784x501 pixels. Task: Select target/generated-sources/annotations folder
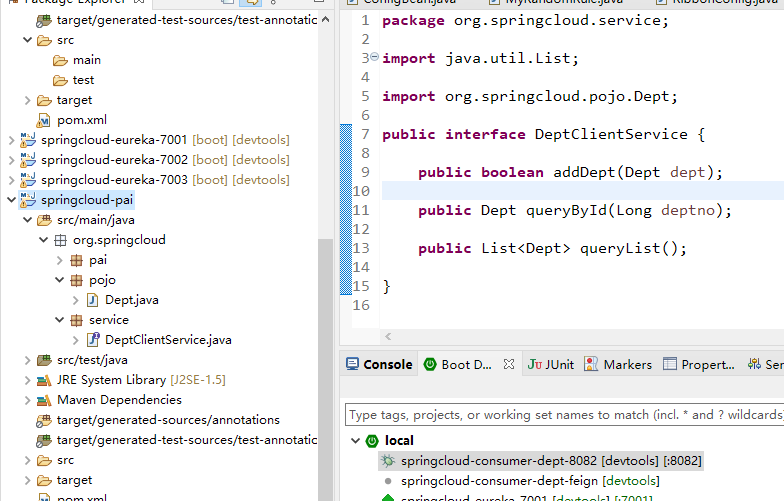click(x=168, y=420)
